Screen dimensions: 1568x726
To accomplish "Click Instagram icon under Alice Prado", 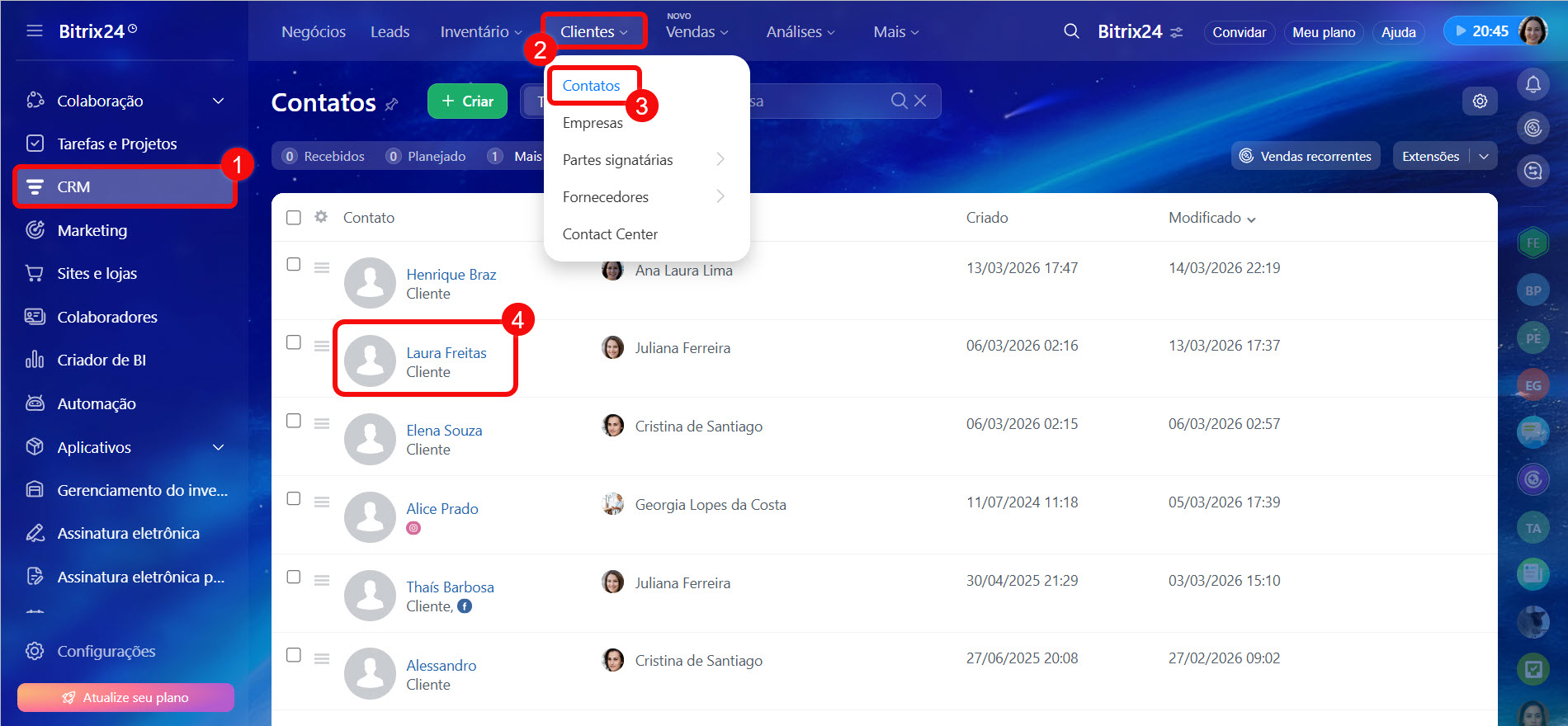I will click(x=413, y=528).
